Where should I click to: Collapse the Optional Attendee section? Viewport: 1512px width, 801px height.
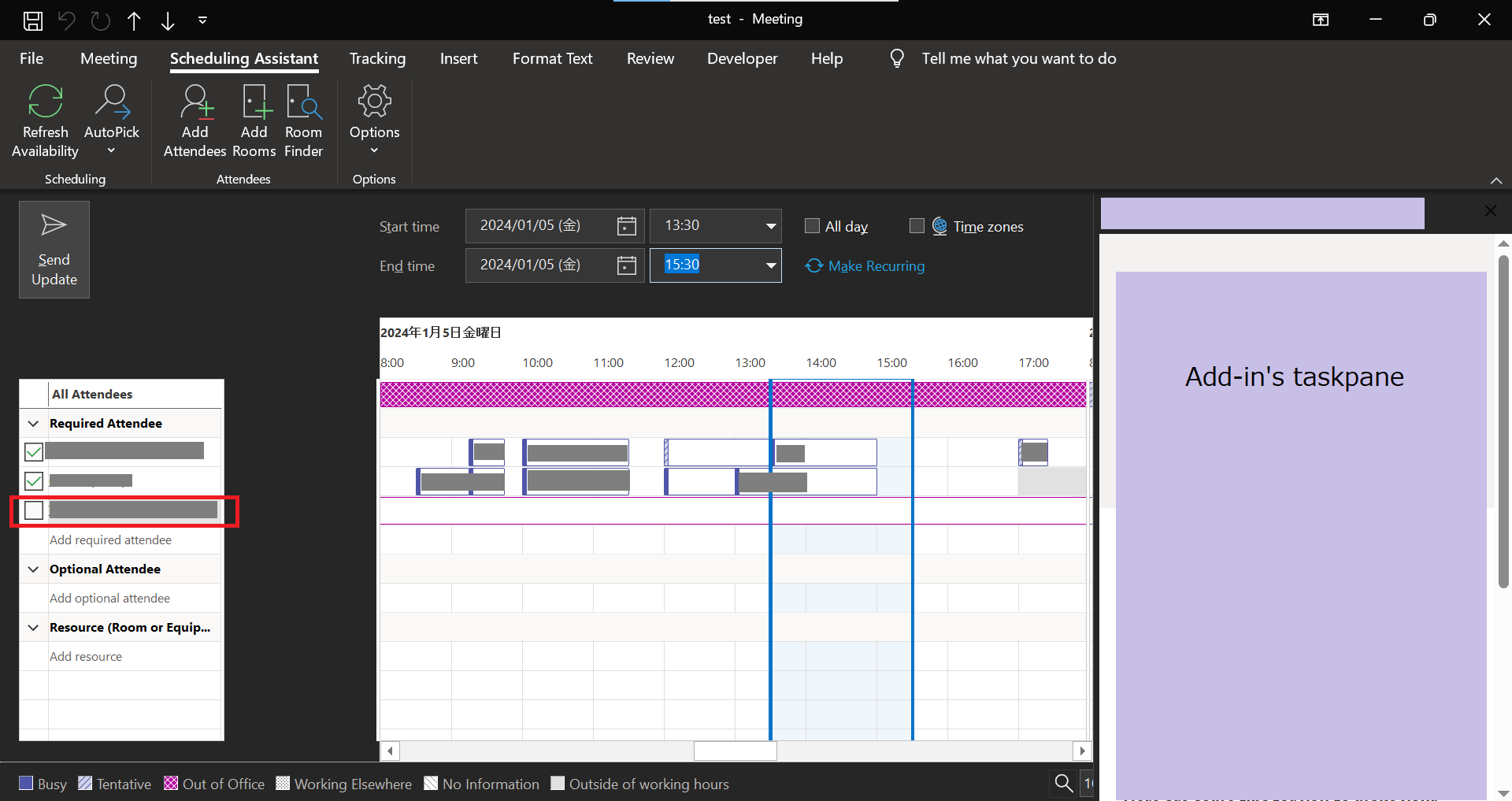tap(33, 569)
